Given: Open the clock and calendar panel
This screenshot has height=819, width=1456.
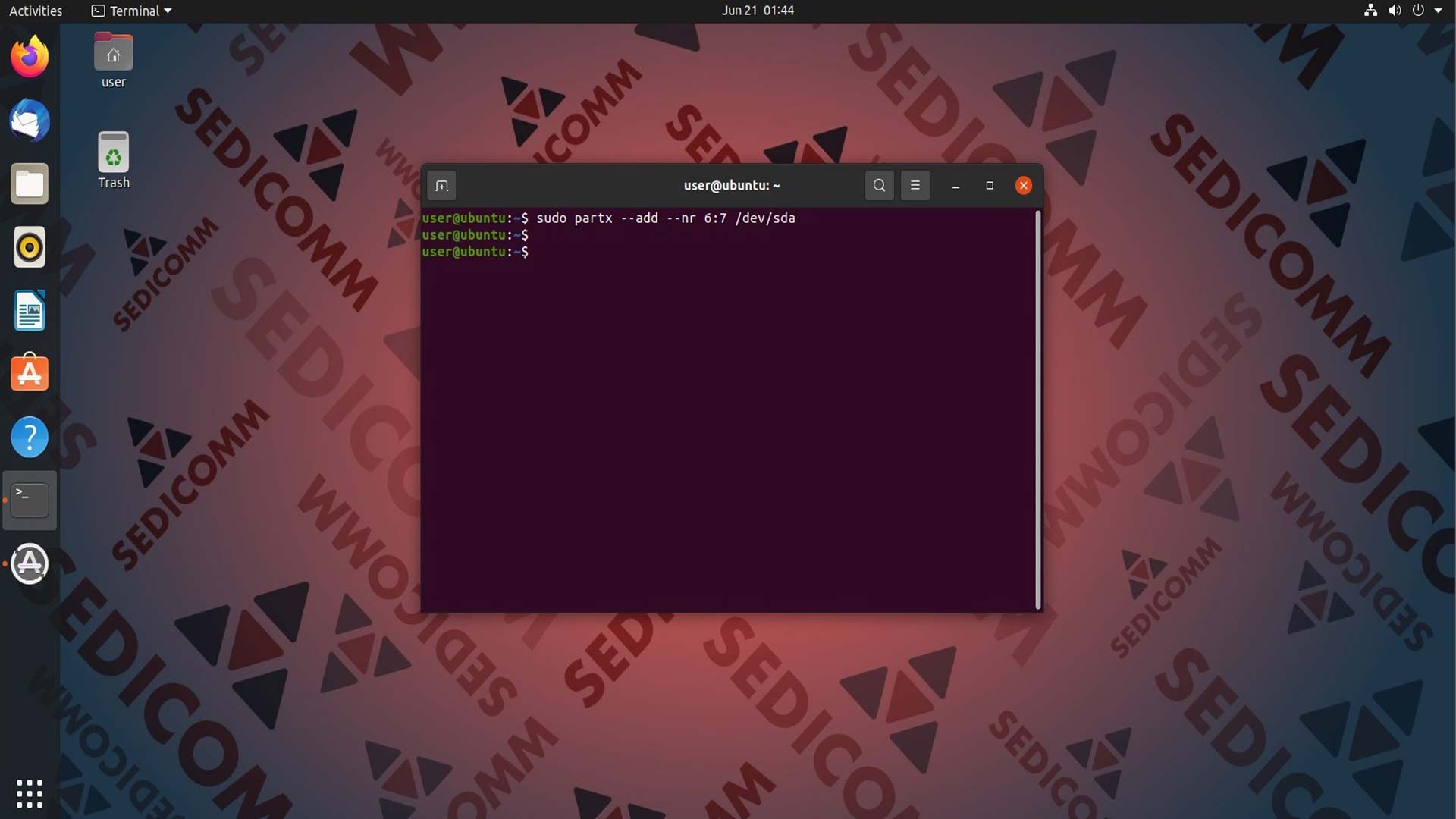Looking at the screenshot, I should (758, 11).
